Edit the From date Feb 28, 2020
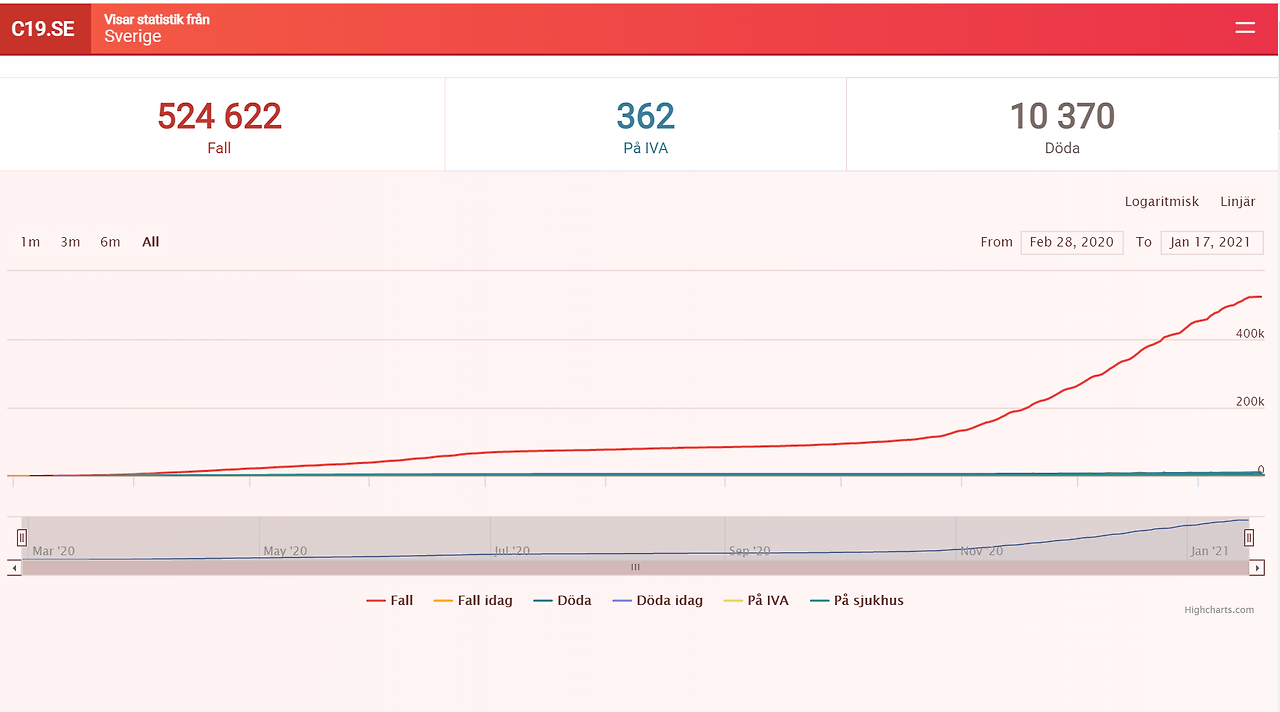Viewport: 1280px width, 712px height. pyautogui.click(x=1072, y=242)
